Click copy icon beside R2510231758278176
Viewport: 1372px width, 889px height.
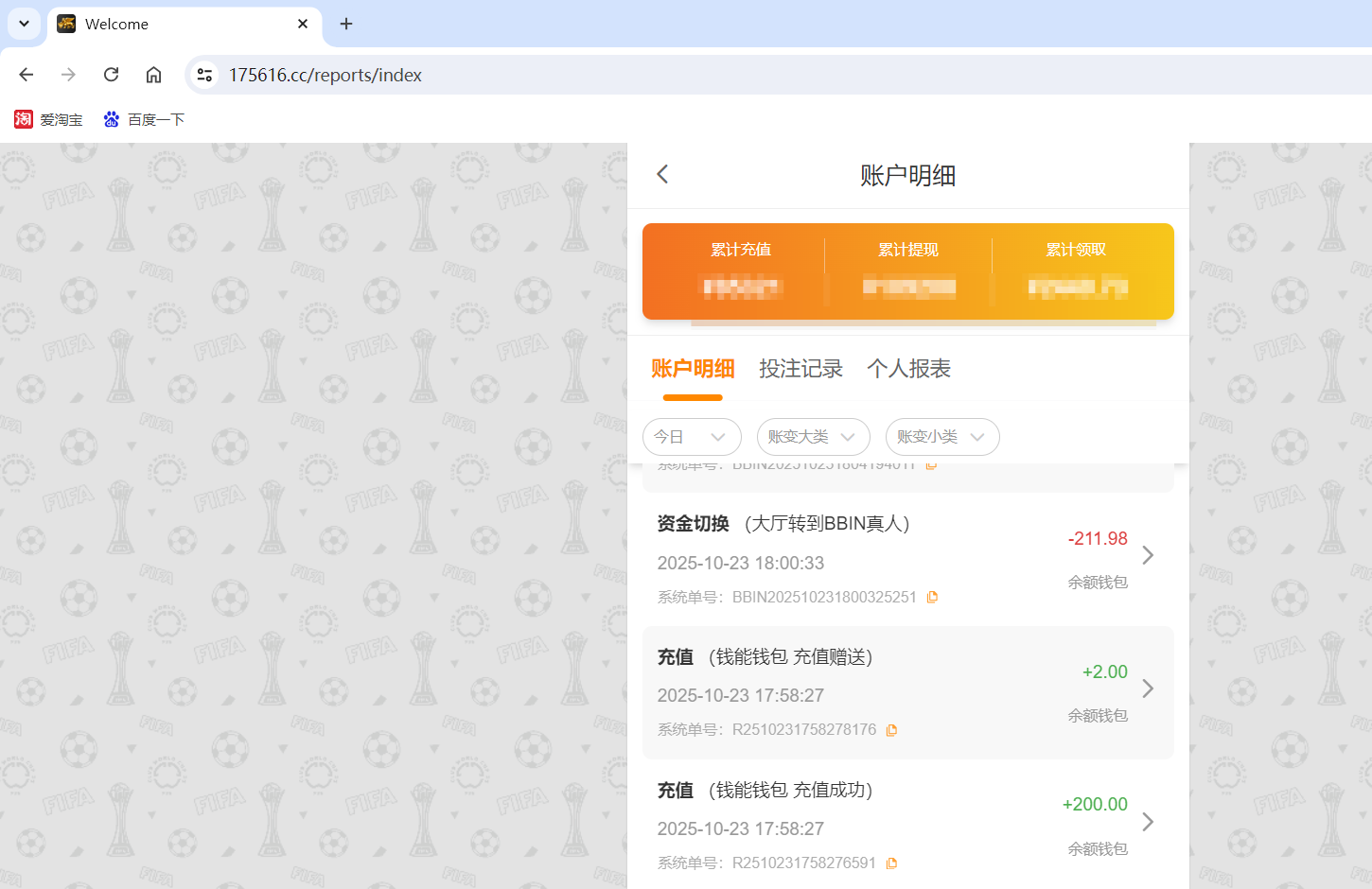891,729
